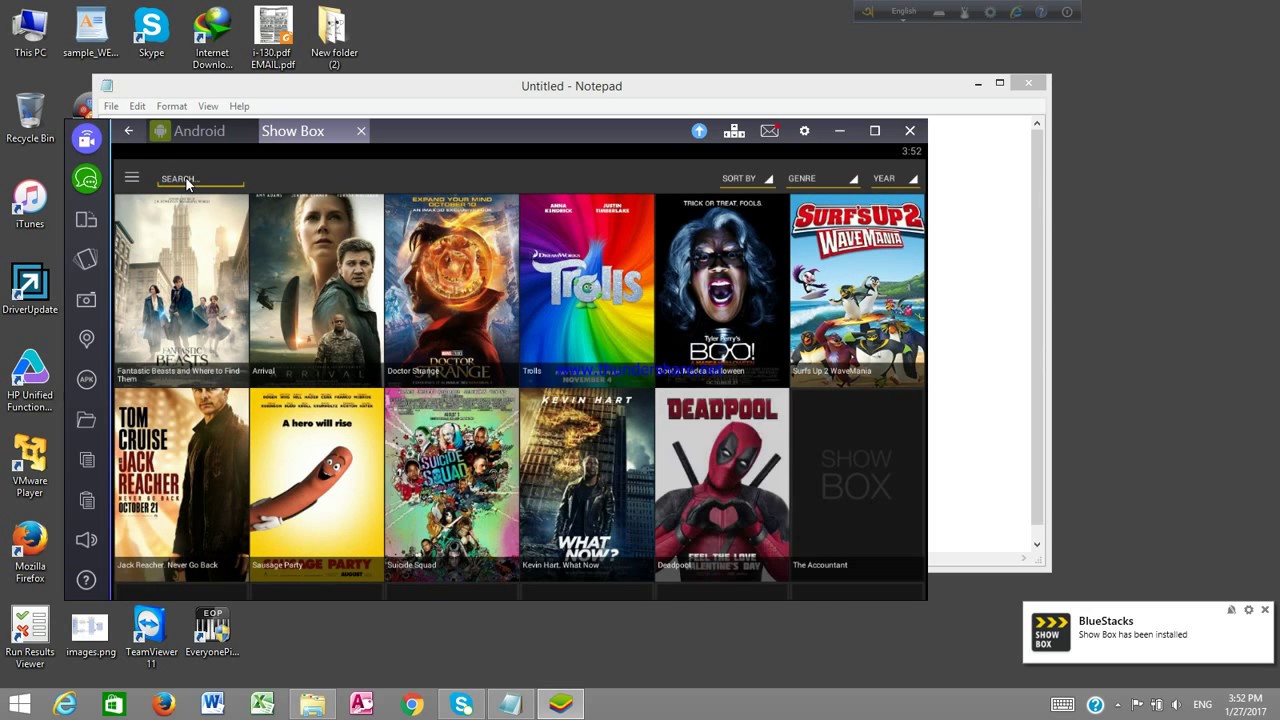
Task: Select the VMware Player desktop icon
Action: pos(30,467)
